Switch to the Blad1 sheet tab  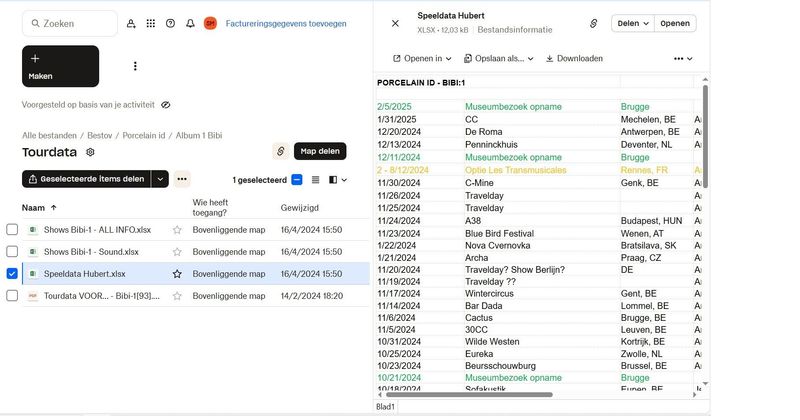(x=385, y=407)
